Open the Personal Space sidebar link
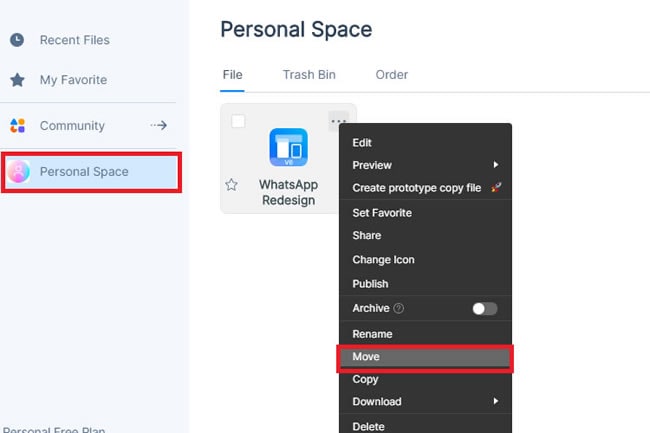The image size is (650, 433). (84, 172)
